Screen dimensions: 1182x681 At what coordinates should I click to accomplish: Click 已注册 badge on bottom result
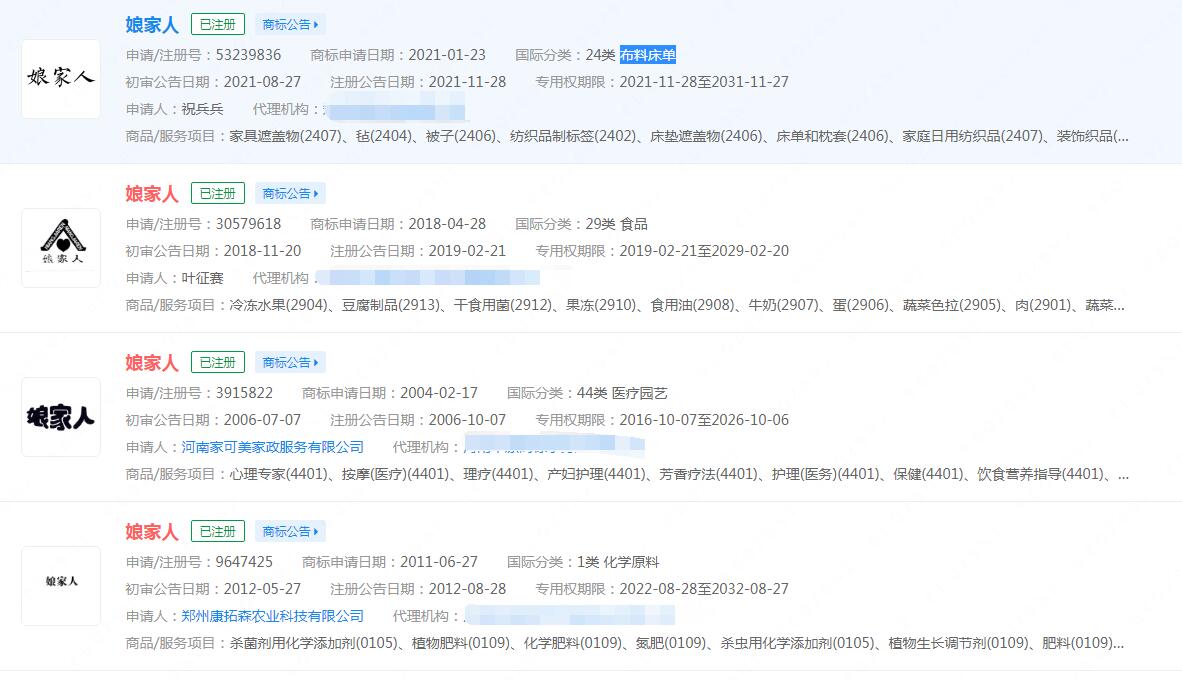[x=217, y=530]
